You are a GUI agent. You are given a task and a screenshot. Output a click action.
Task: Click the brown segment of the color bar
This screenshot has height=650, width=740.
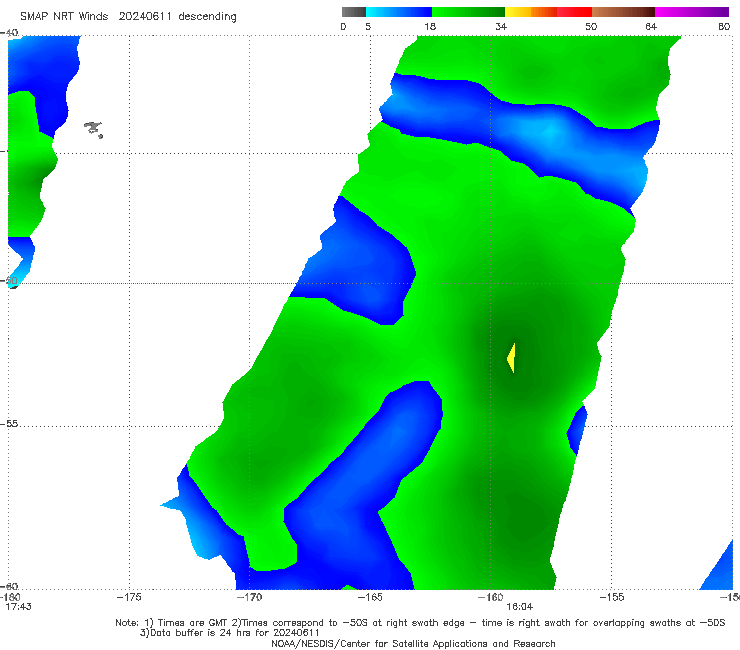click(x=623, y=12)
